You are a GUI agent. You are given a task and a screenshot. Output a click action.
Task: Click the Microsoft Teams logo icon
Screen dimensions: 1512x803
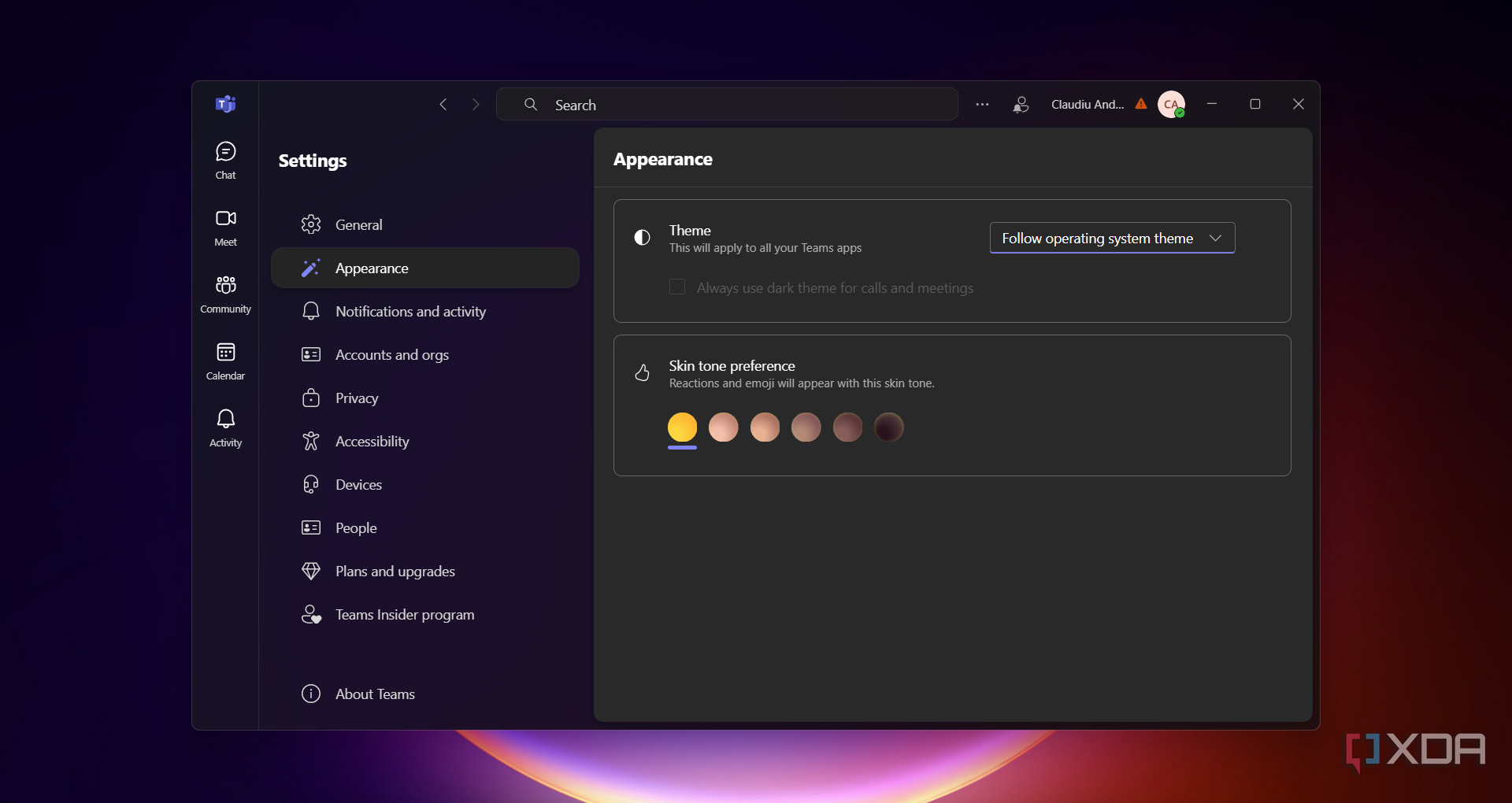(x=226, y=104)
